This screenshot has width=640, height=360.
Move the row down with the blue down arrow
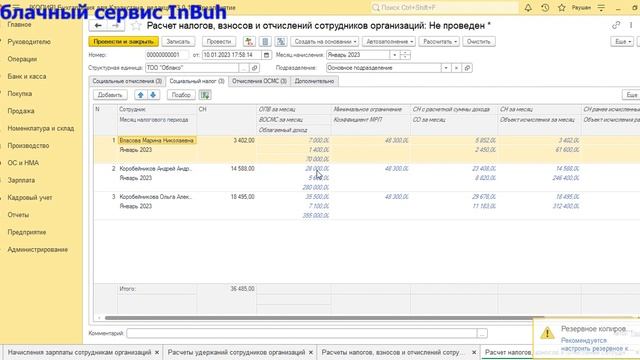(153, 95)
